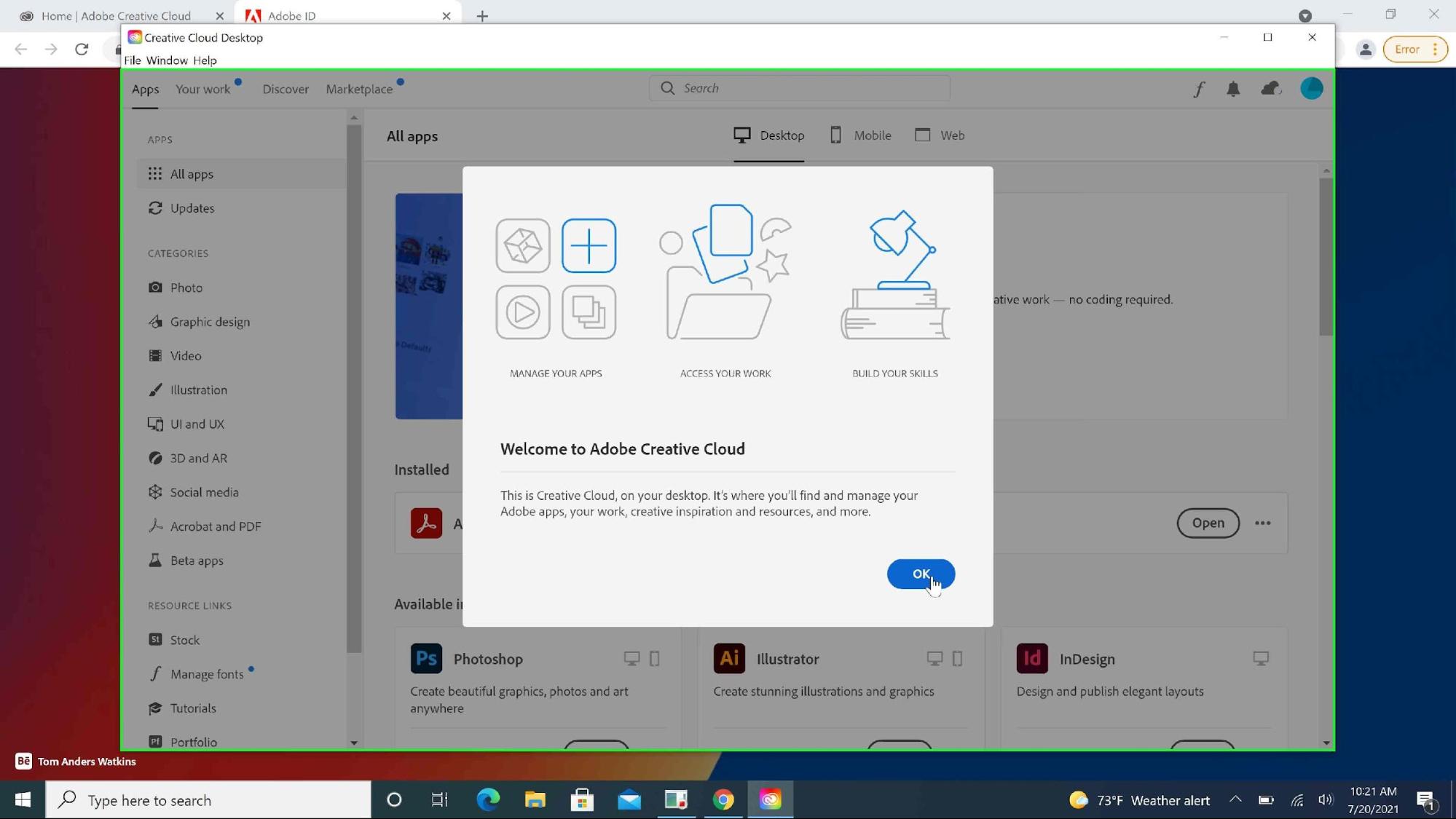
Task: Open the Help menu
Action: tap(205, 60)
